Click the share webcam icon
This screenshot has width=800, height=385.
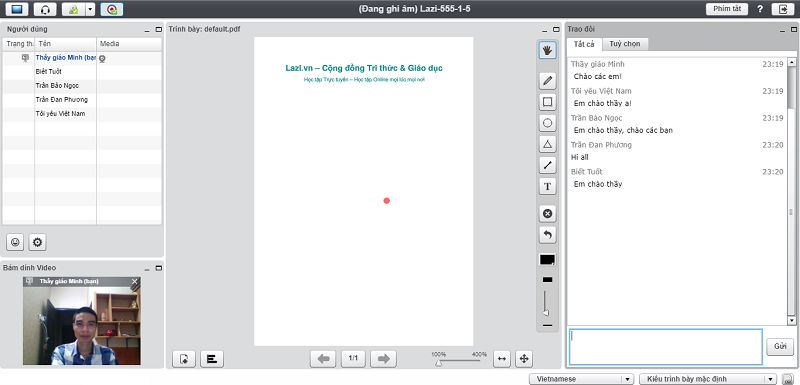pos(73,9)
